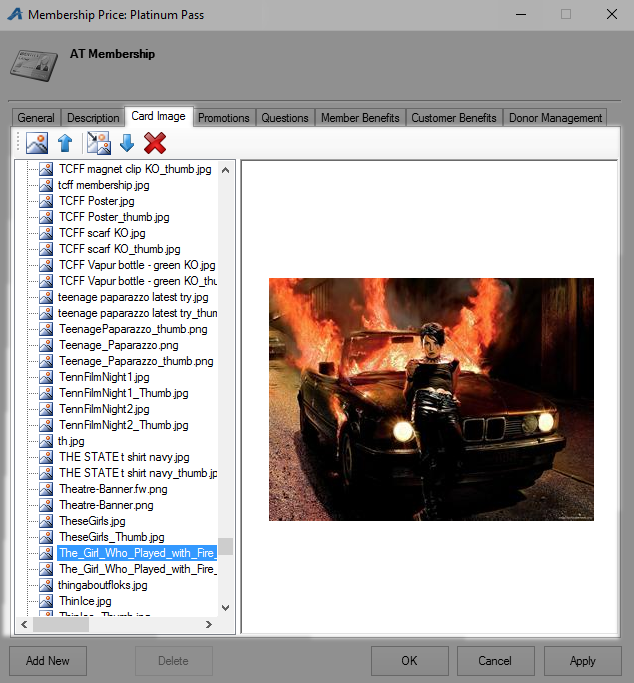Viewport: 634px width, 683px height.
Task: Click the file list scroll down arrow
Action: tap(226, 608)
